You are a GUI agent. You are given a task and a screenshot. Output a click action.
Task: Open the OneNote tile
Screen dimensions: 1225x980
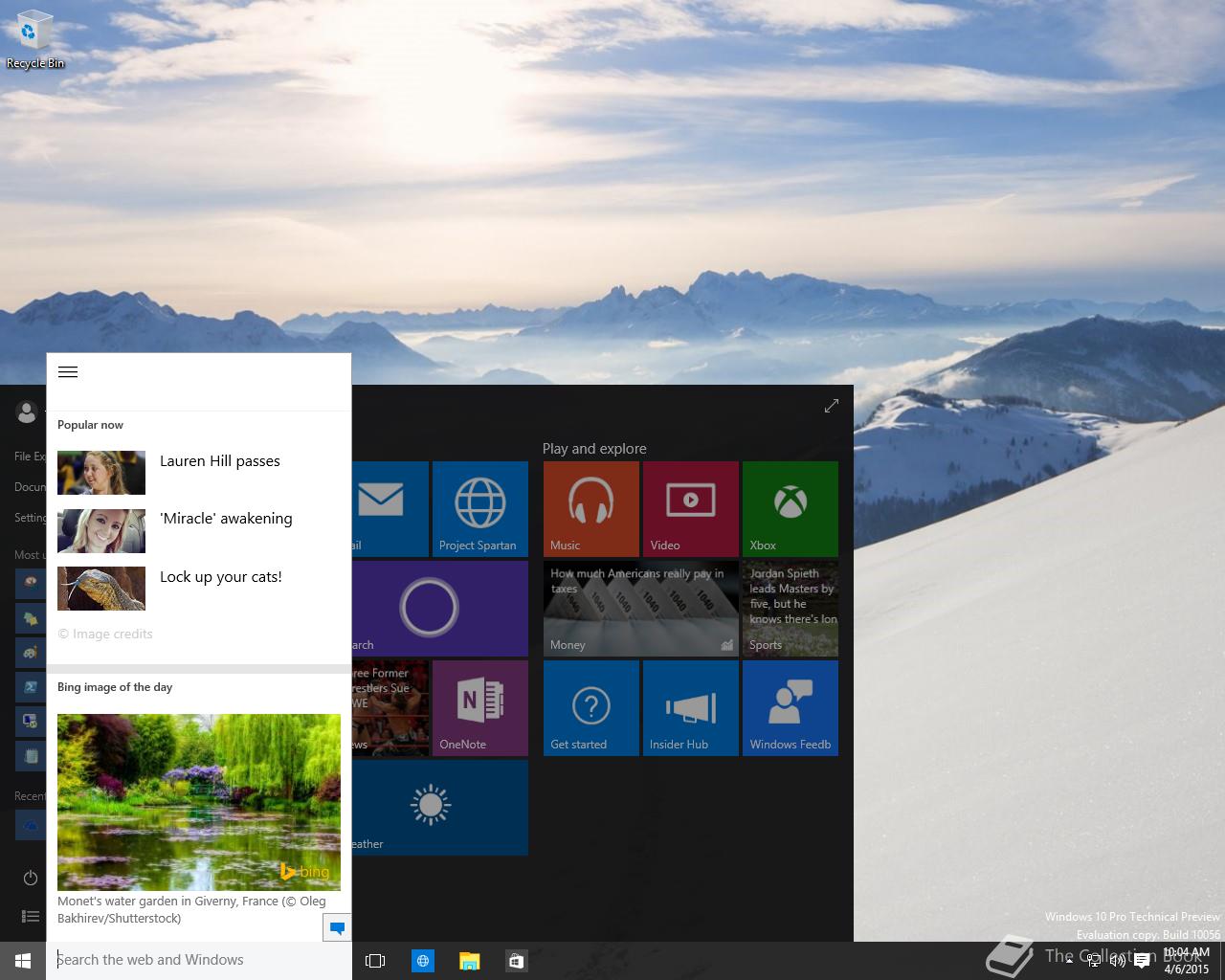click(x=480, y=708)
